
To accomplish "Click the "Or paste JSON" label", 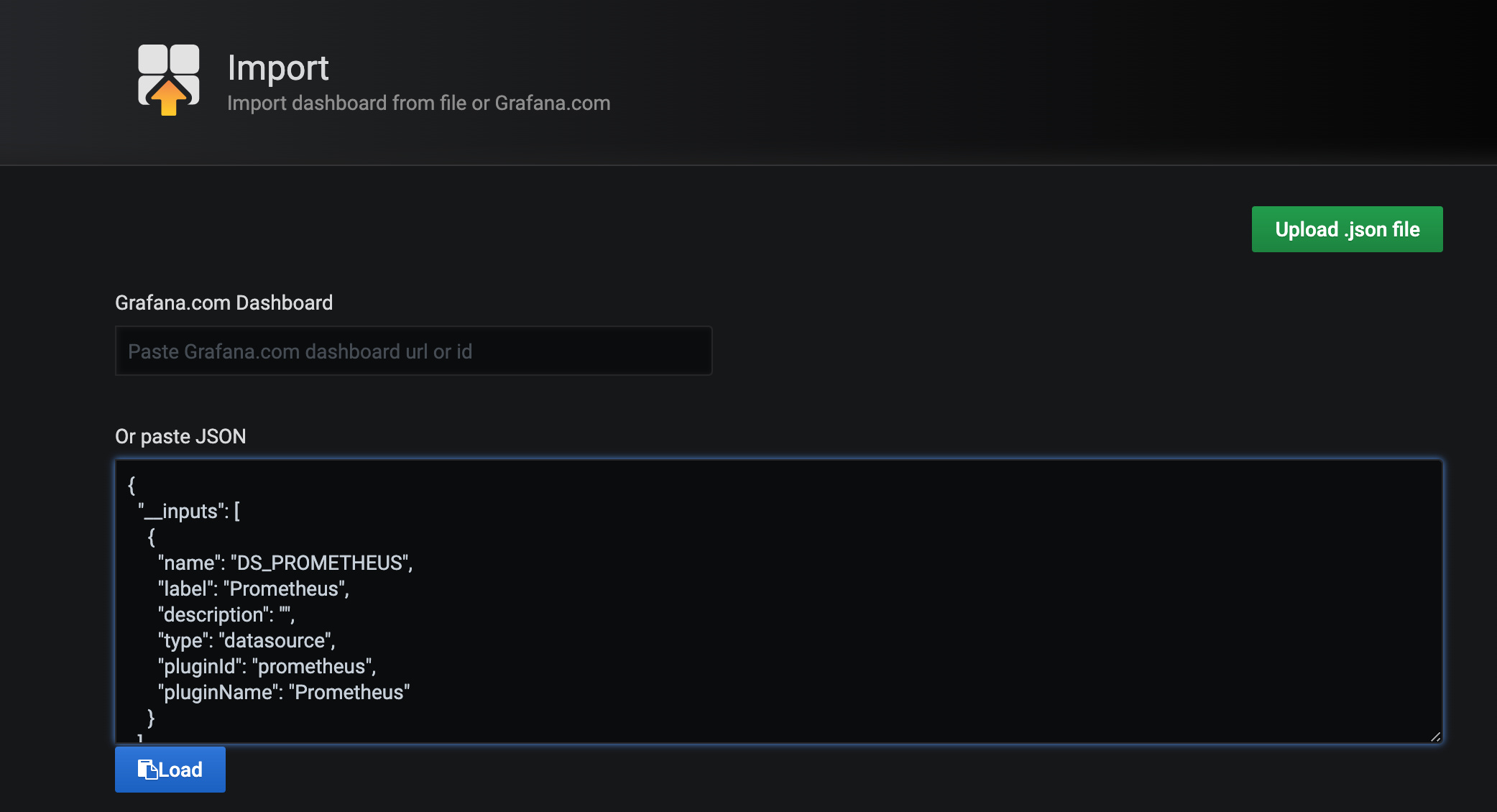I will click(x=180, y=436).
